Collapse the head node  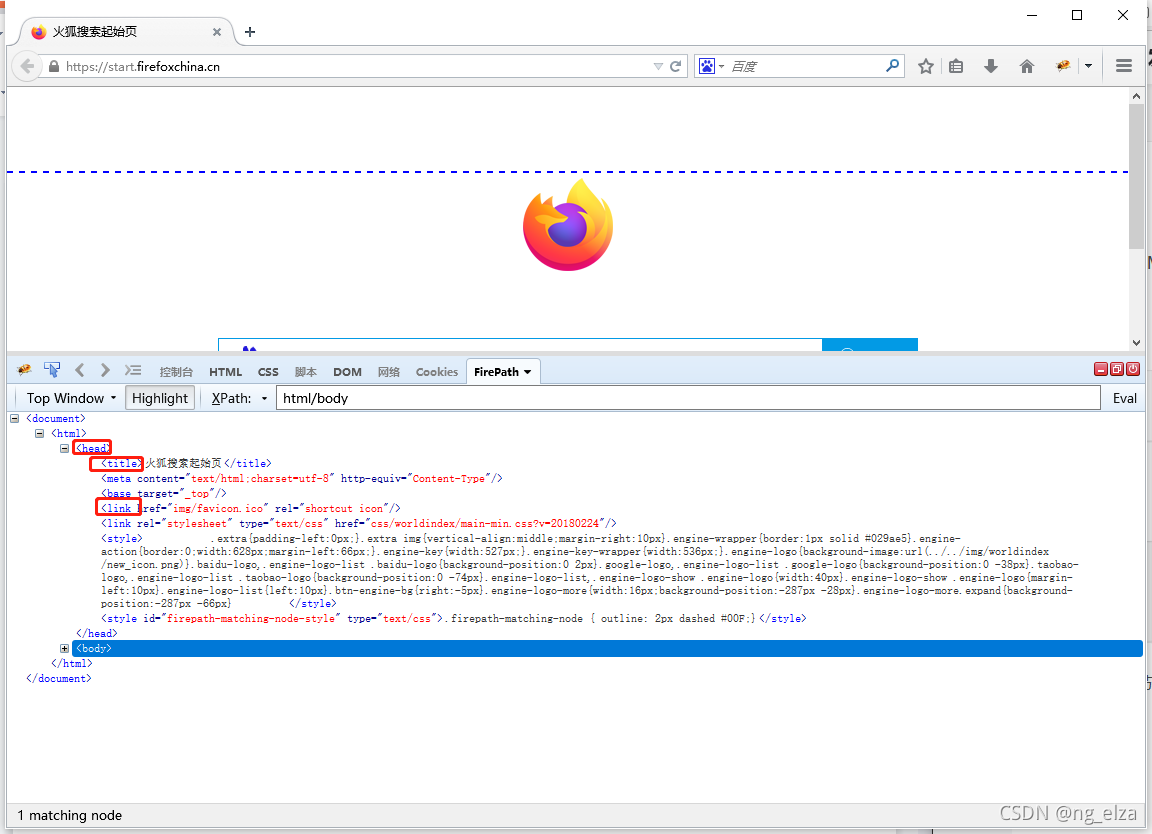click(x=64, y=448)
